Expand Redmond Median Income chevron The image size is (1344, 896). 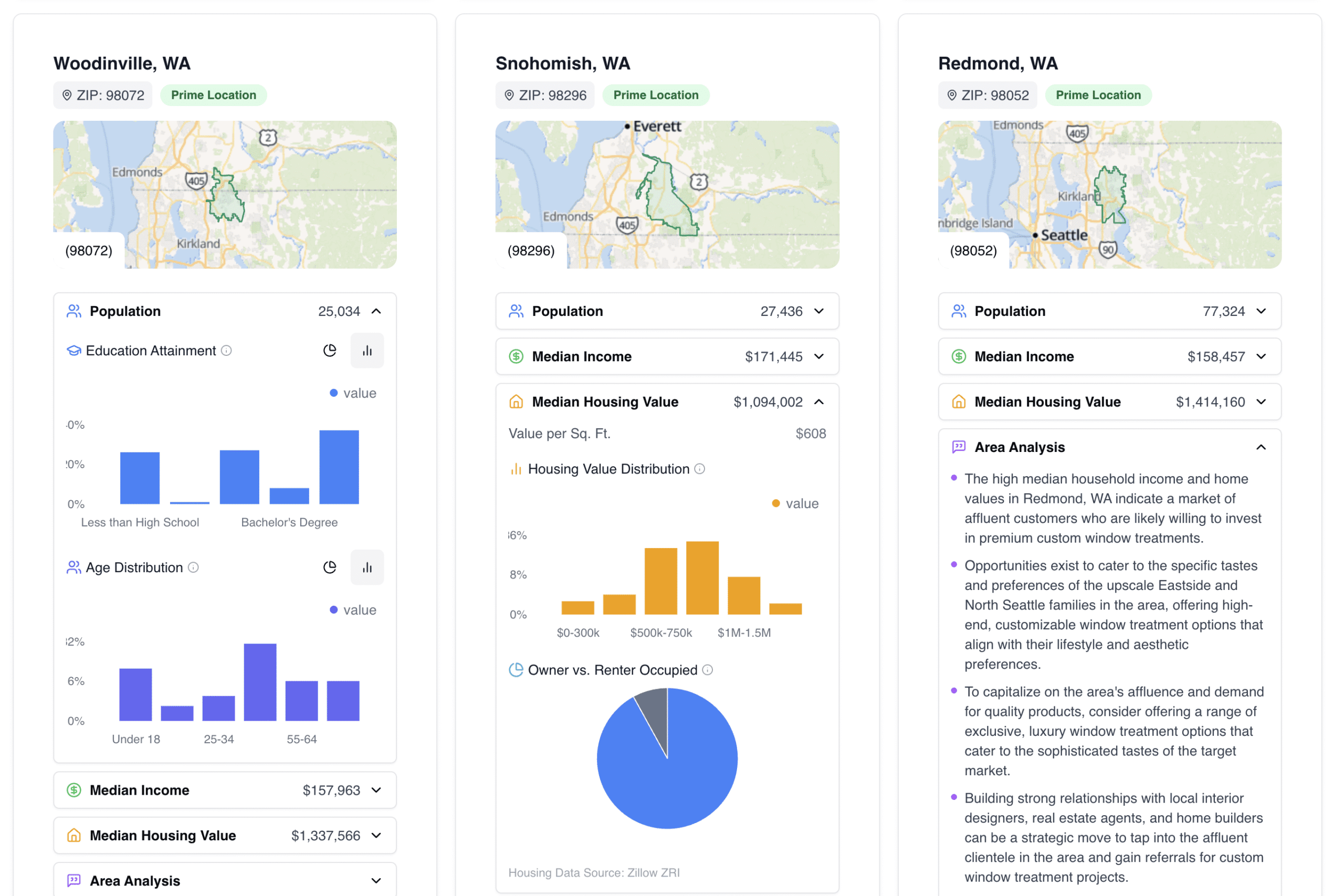[1261, 356]
